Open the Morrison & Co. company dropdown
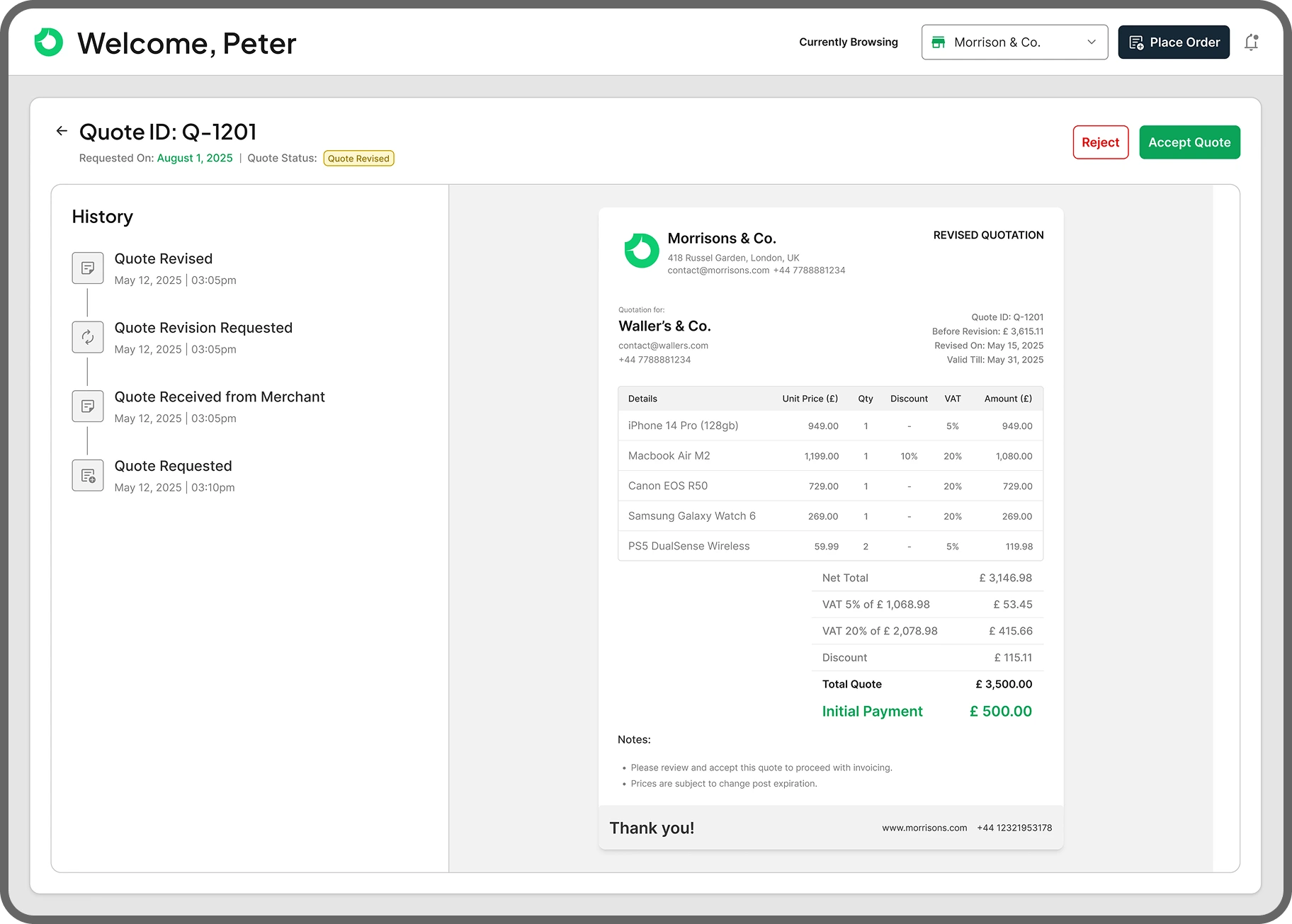This screenshot has height=924, width=1292. tap(1014, 42)
